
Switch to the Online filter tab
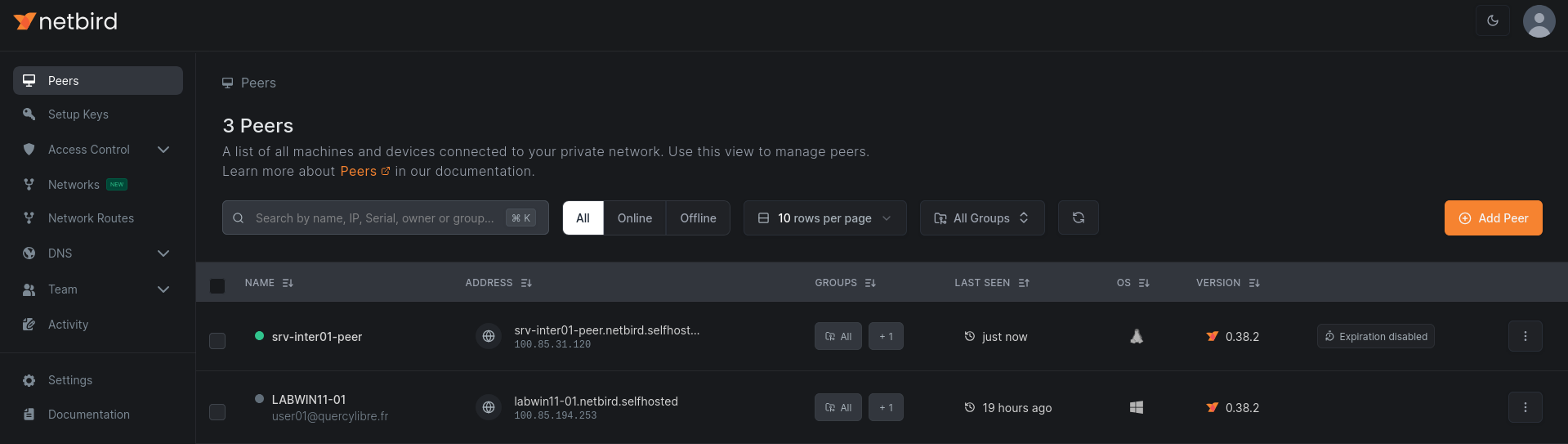(x=634, y=218)
